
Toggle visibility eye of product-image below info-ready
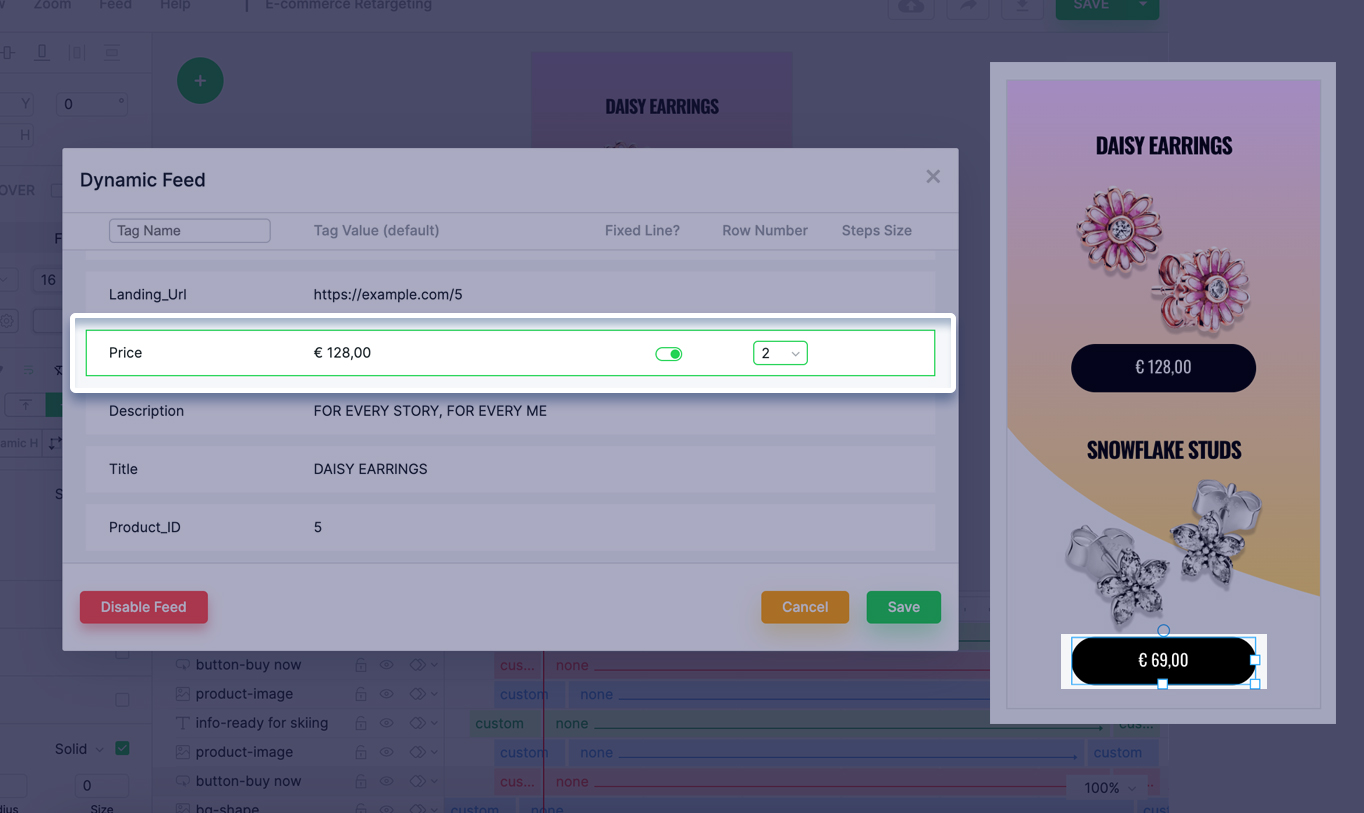387,752
